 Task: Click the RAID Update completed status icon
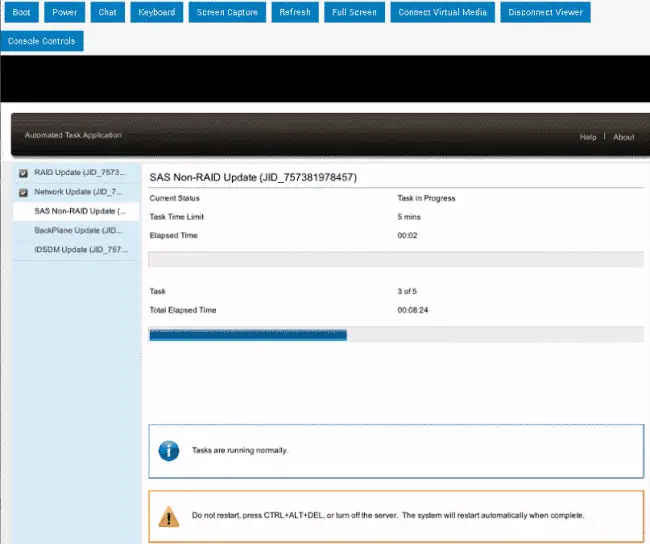[23, 173]
